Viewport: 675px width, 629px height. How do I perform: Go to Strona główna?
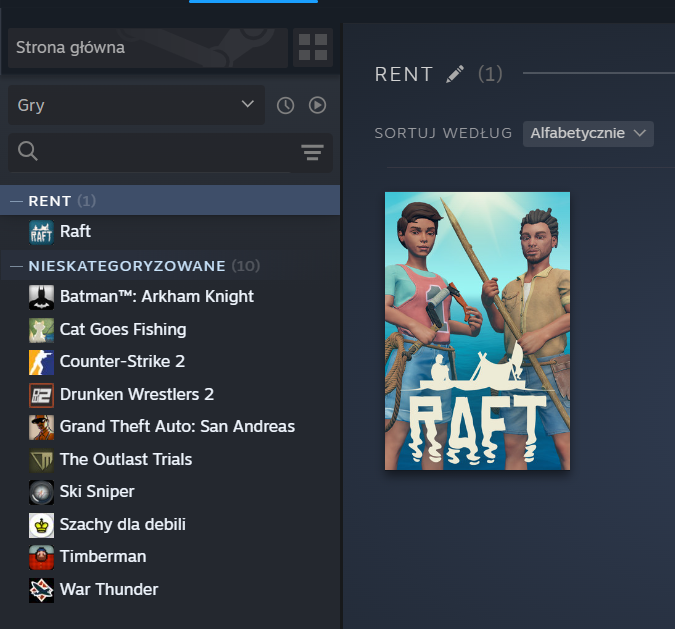click(x=148, y=48)
